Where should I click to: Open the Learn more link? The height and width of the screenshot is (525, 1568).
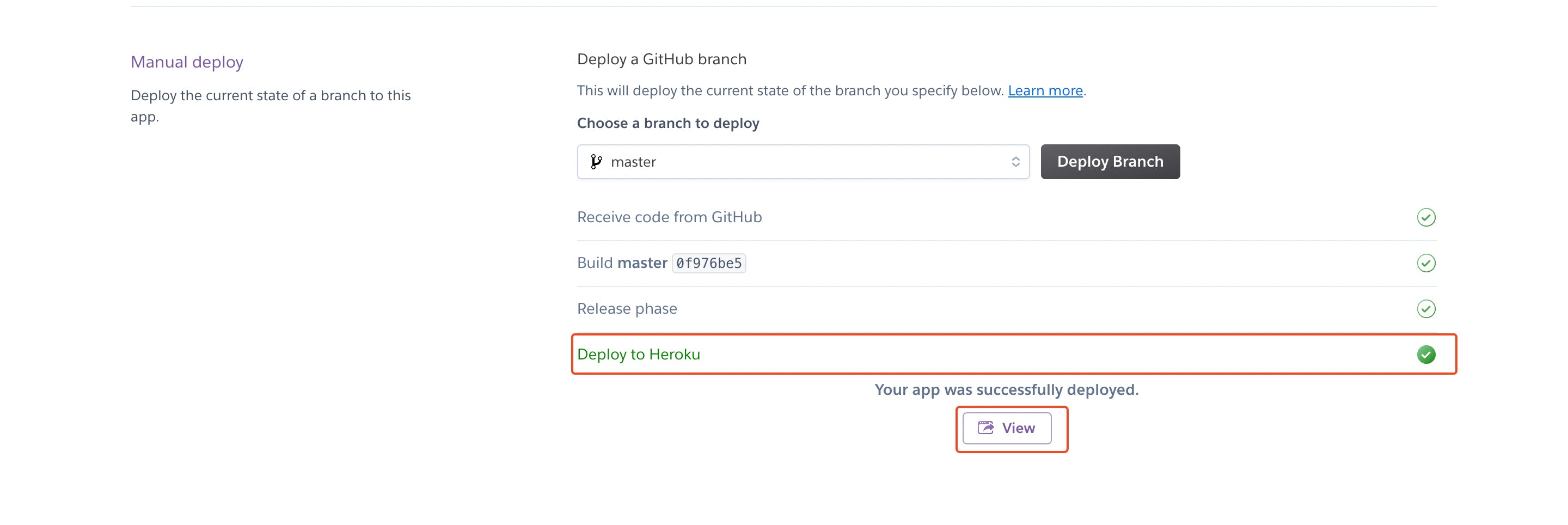pos(1045,91)
